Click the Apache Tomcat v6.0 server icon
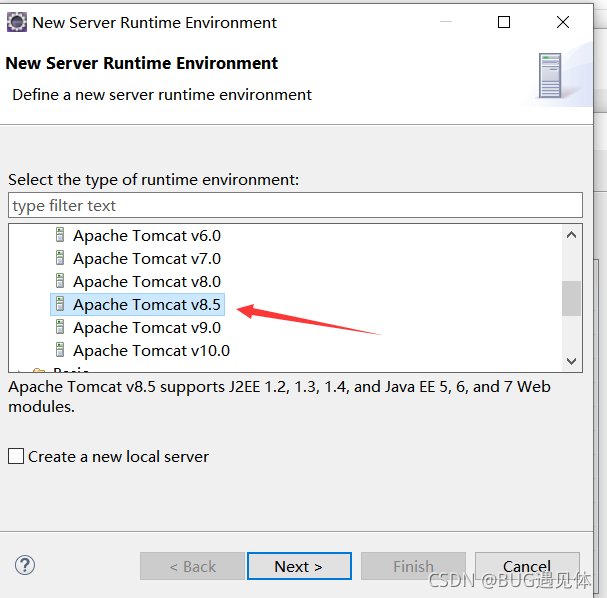This screenshot has height=598, width=607. 60,236
